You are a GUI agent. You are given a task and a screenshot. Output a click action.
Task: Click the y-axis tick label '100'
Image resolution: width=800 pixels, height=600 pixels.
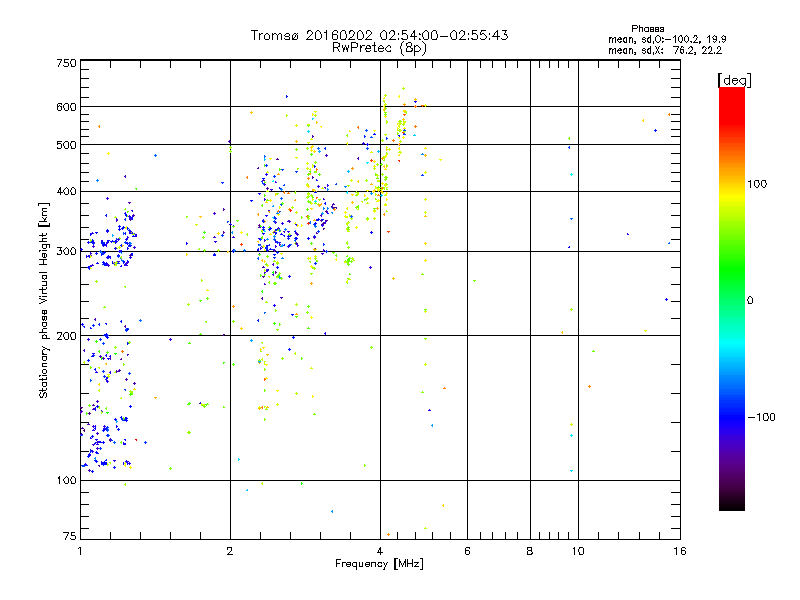pos(66,481)
